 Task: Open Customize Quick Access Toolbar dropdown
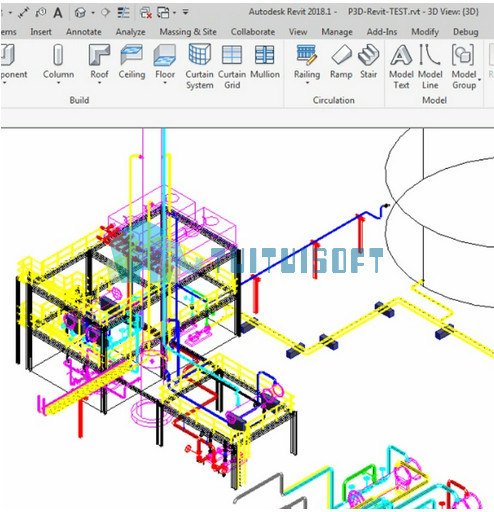click(x=185, y=13)
